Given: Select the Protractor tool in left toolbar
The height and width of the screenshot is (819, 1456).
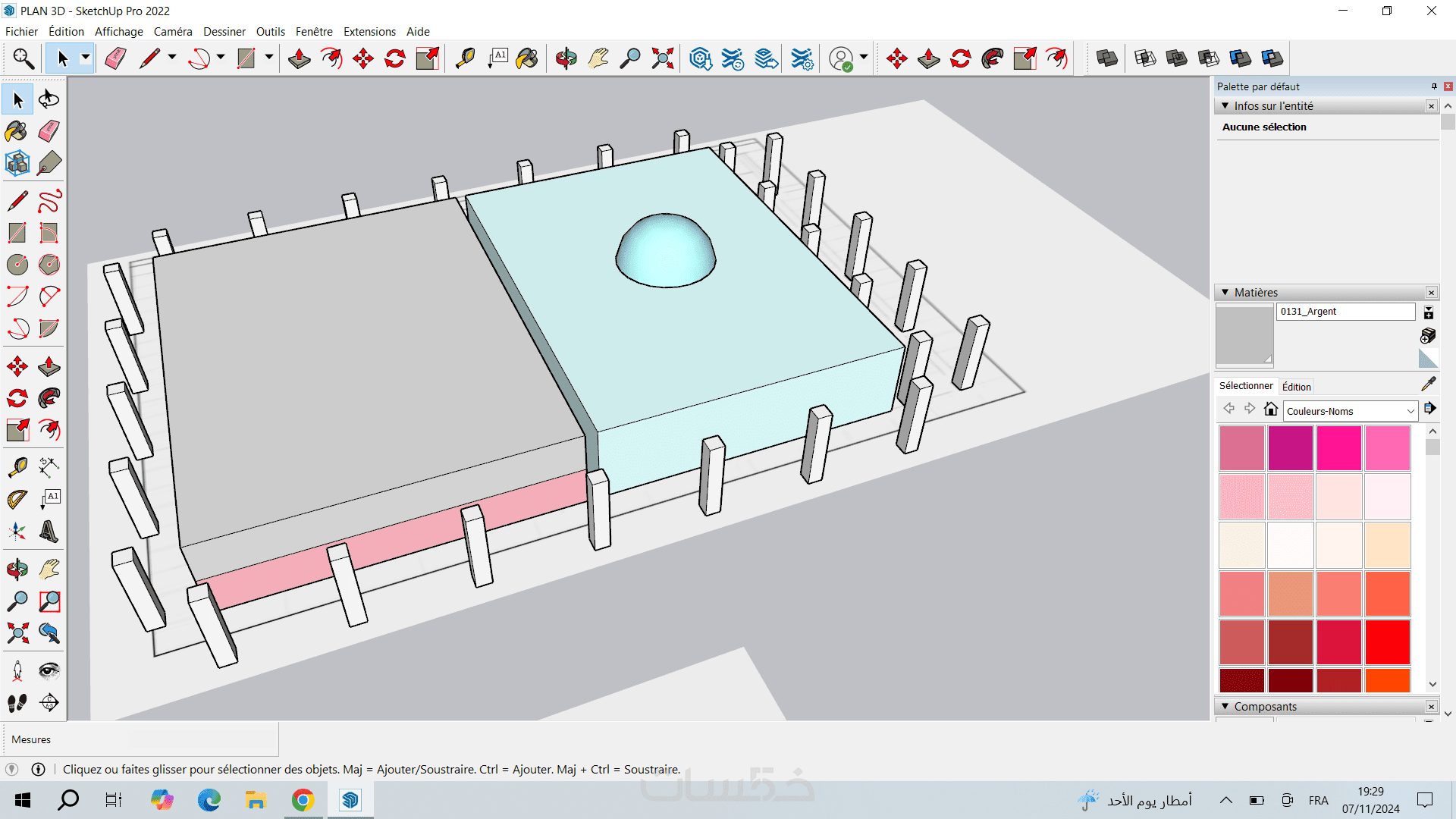Looking at the screenshot, I should pos(17,499).
